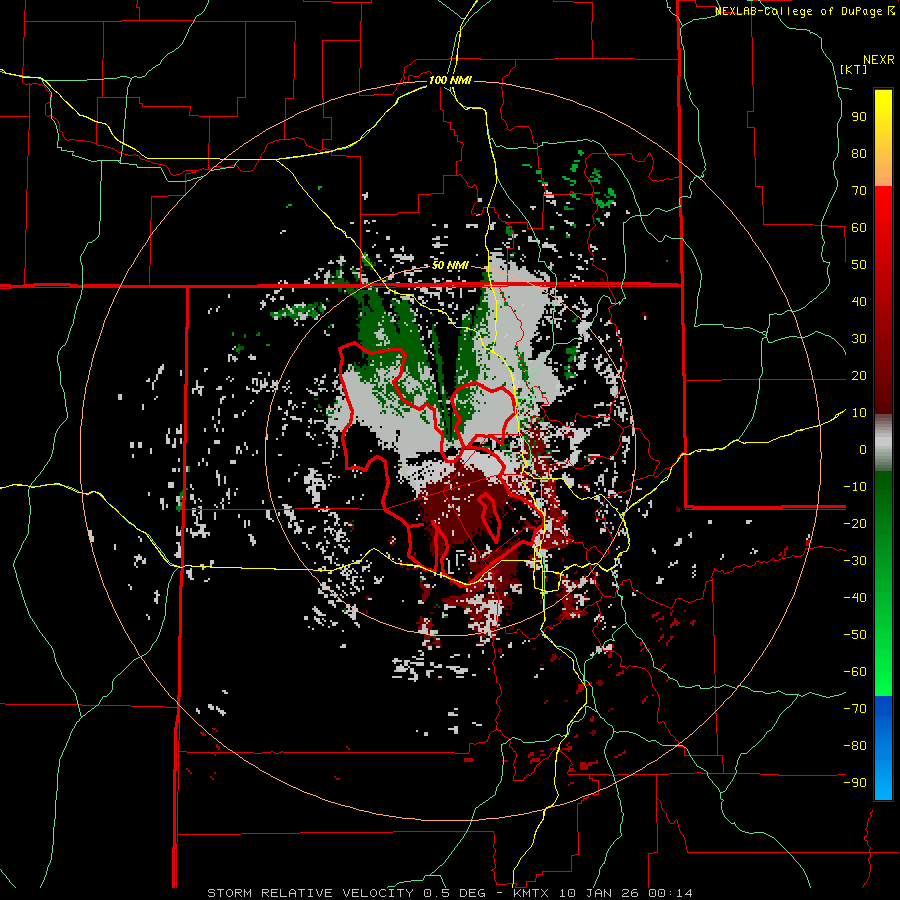
Task: Click the scale value "90" at the top of the legend
Action: click(859, 117)
